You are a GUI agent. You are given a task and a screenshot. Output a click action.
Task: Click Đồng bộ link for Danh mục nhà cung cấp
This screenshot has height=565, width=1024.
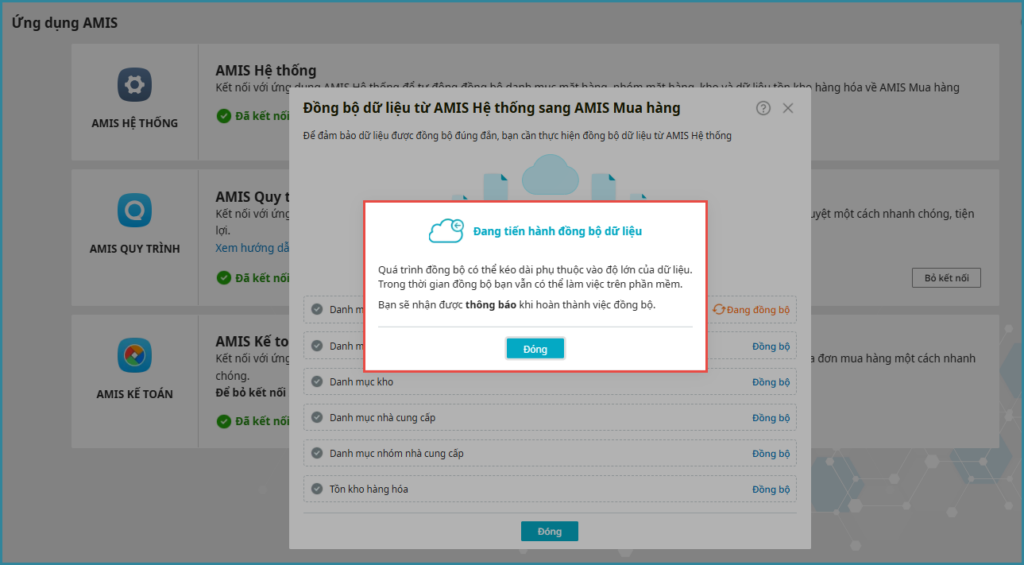[x=771, y=418]
